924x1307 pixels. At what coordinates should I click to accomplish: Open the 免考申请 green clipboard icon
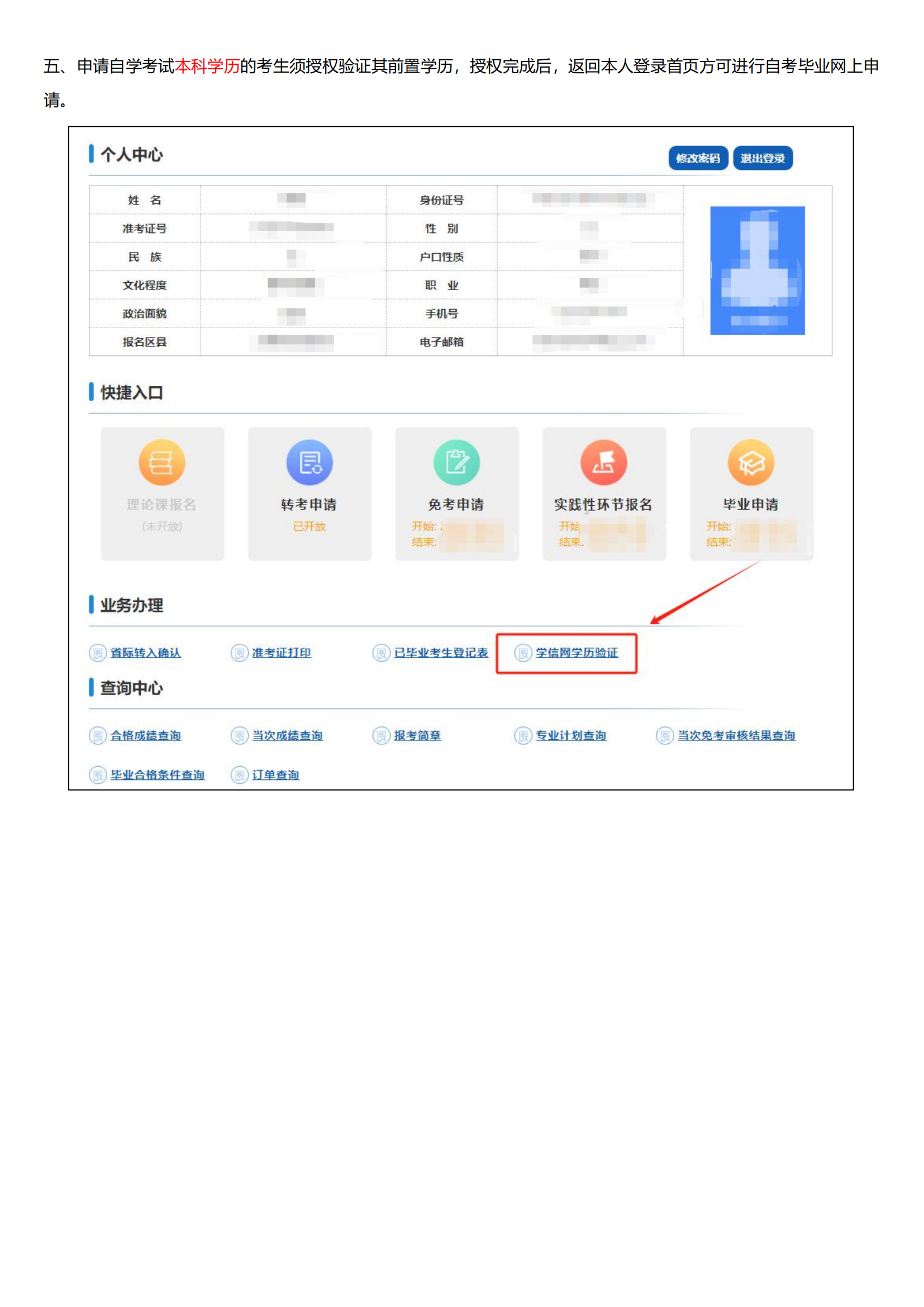[456, 462]
